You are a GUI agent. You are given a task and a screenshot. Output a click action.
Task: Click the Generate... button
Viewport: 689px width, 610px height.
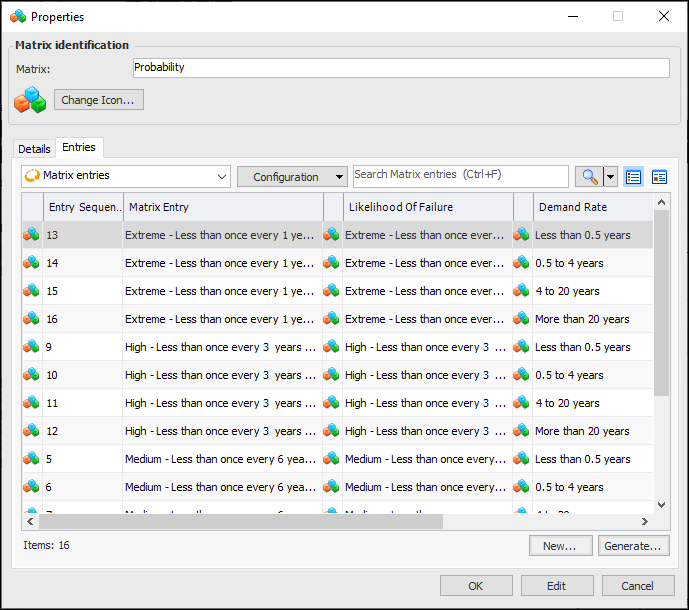click(633, 545)
